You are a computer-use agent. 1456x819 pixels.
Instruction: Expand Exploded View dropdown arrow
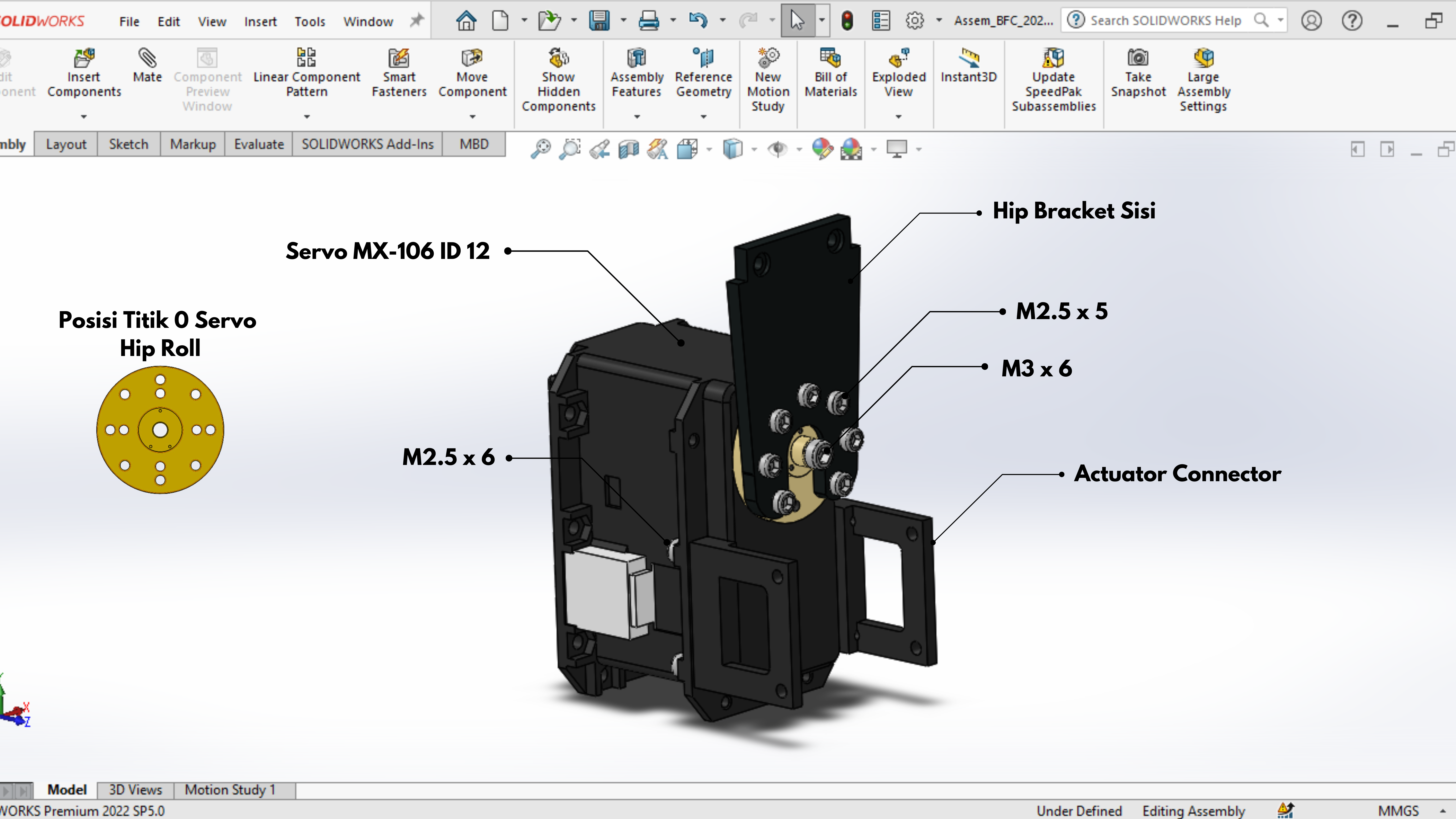899,117
